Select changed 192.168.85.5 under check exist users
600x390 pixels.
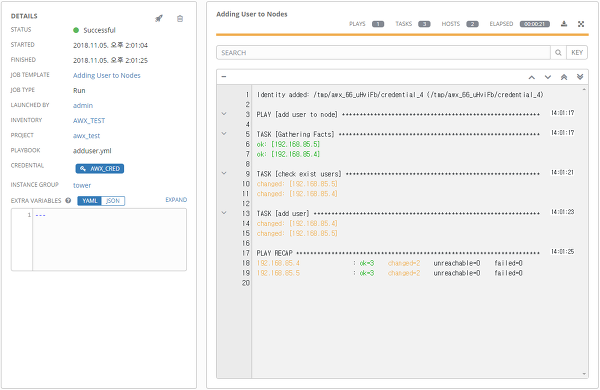point(297,184)
